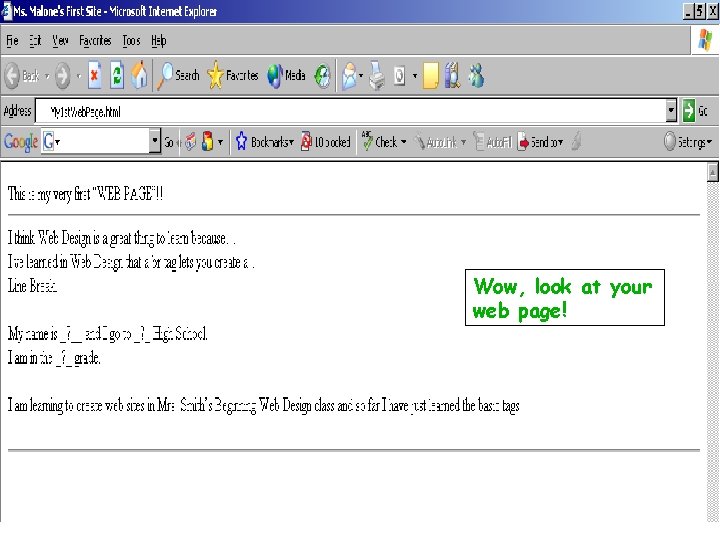Open the Media globe panel
This screenshot has height=540, width=720.
click(286, 75)
